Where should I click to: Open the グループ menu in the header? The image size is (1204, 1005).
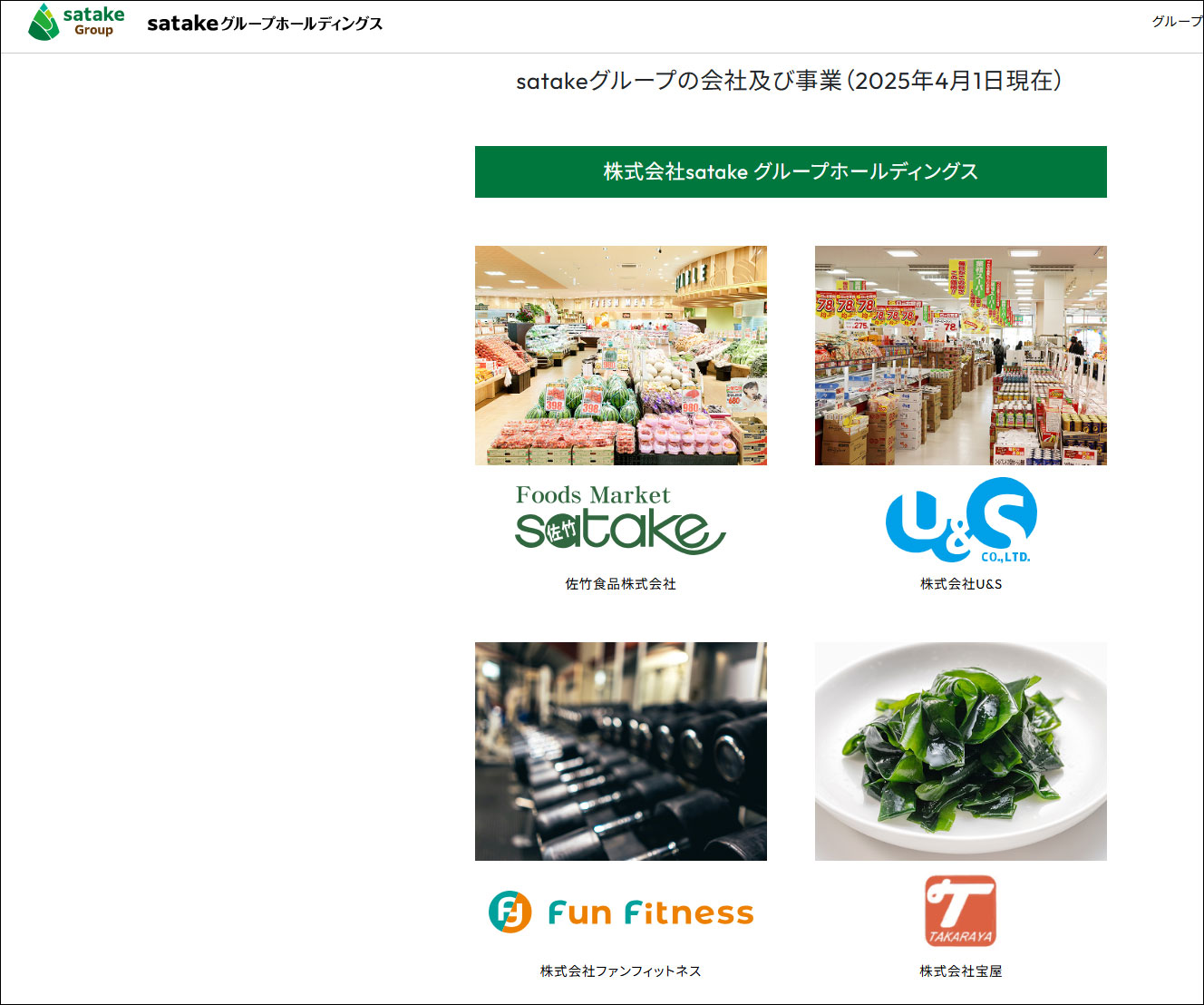[x=1178, y=21]
